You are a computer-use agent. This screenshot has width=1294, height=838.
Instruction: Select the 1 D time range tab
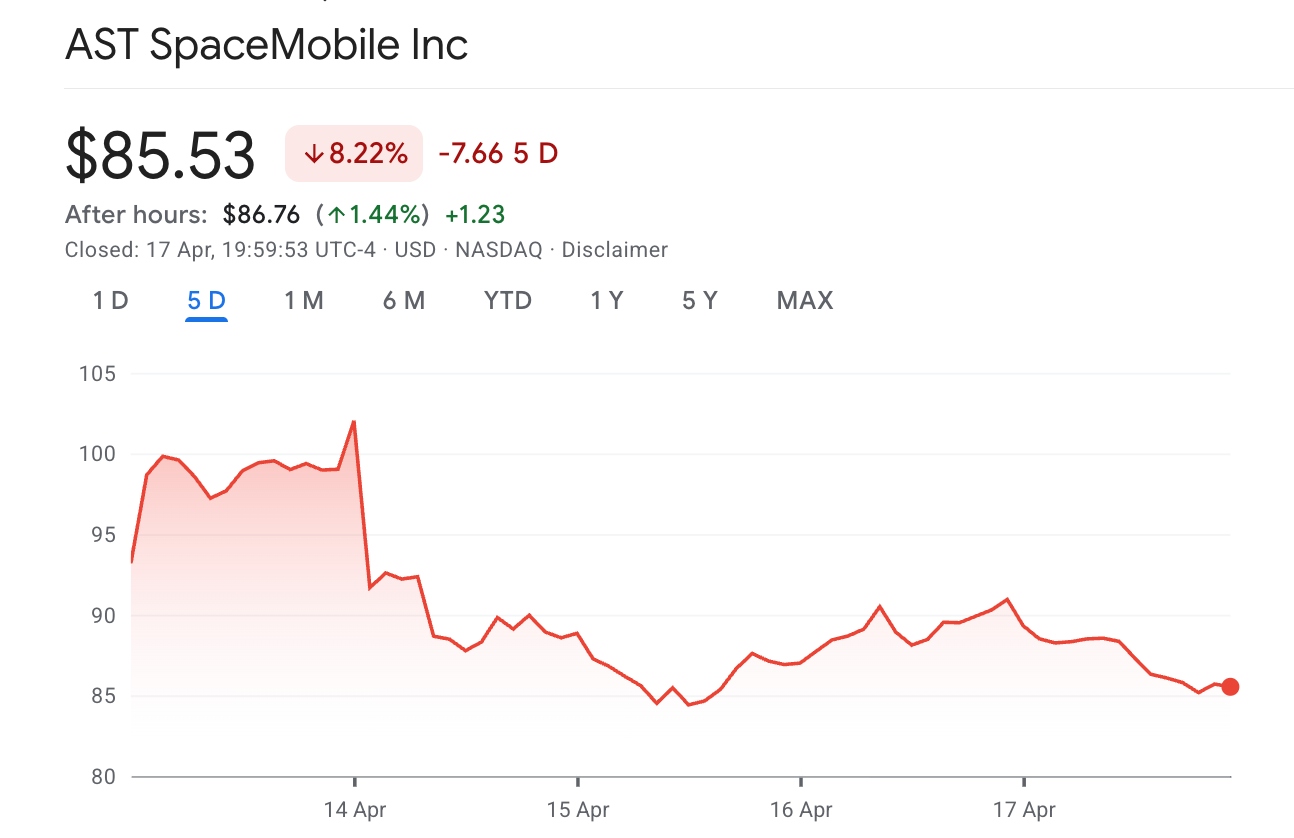point(111,301)
